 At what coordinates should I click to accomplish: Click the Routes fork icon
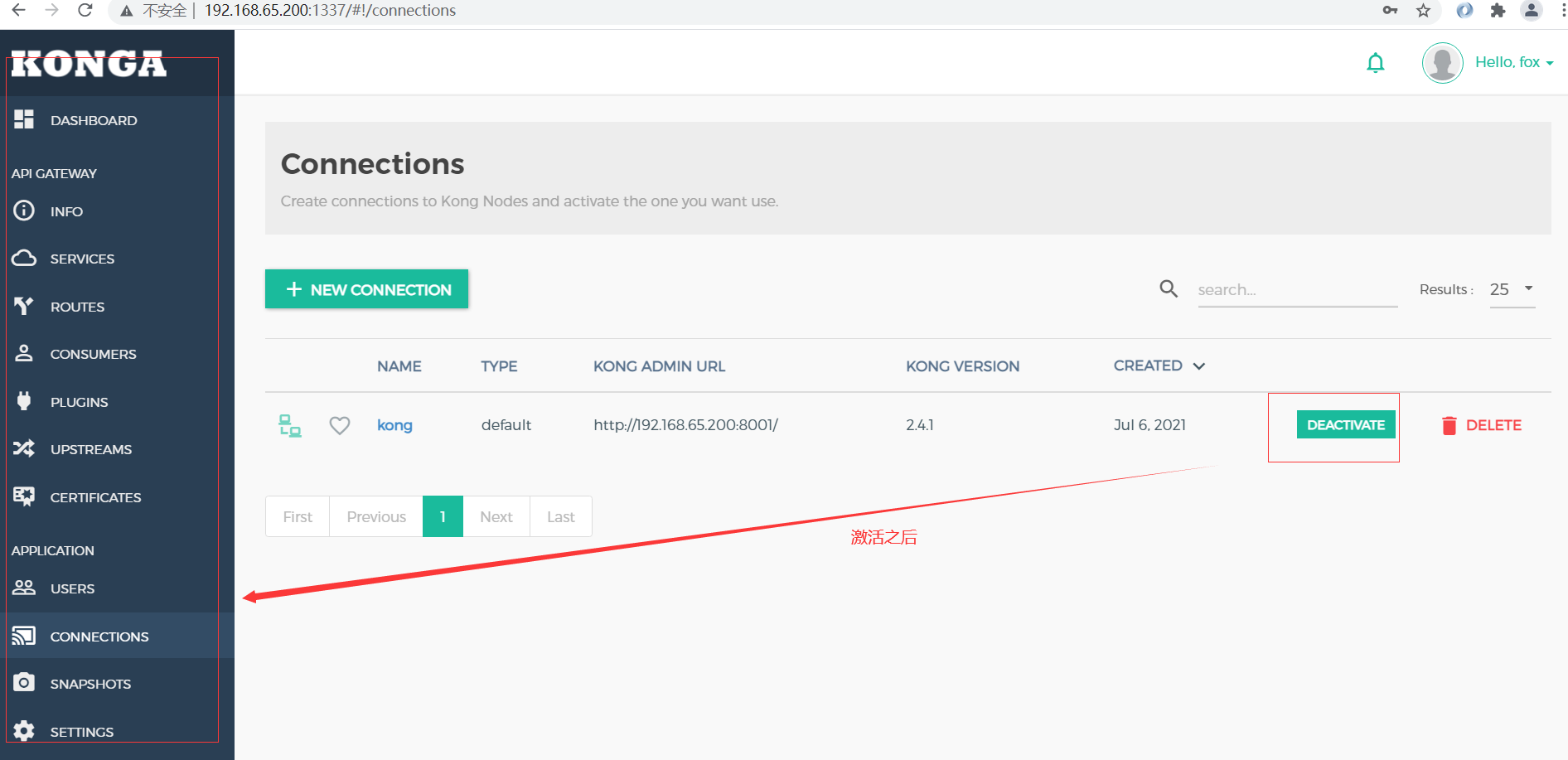coord(24,306)
